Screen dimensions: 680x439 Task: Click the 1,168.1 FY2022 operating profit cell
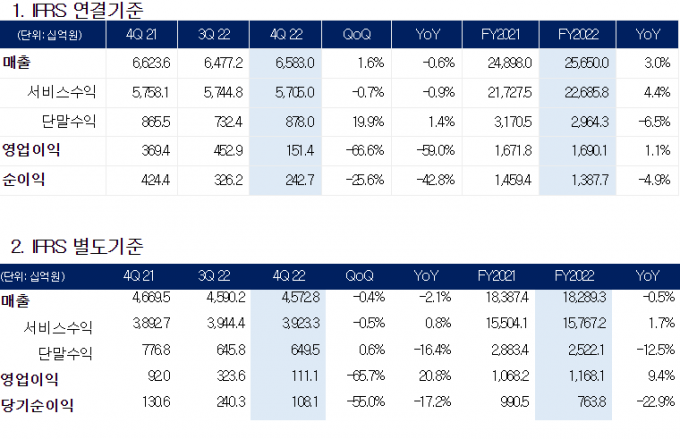(x=581, y=379)
